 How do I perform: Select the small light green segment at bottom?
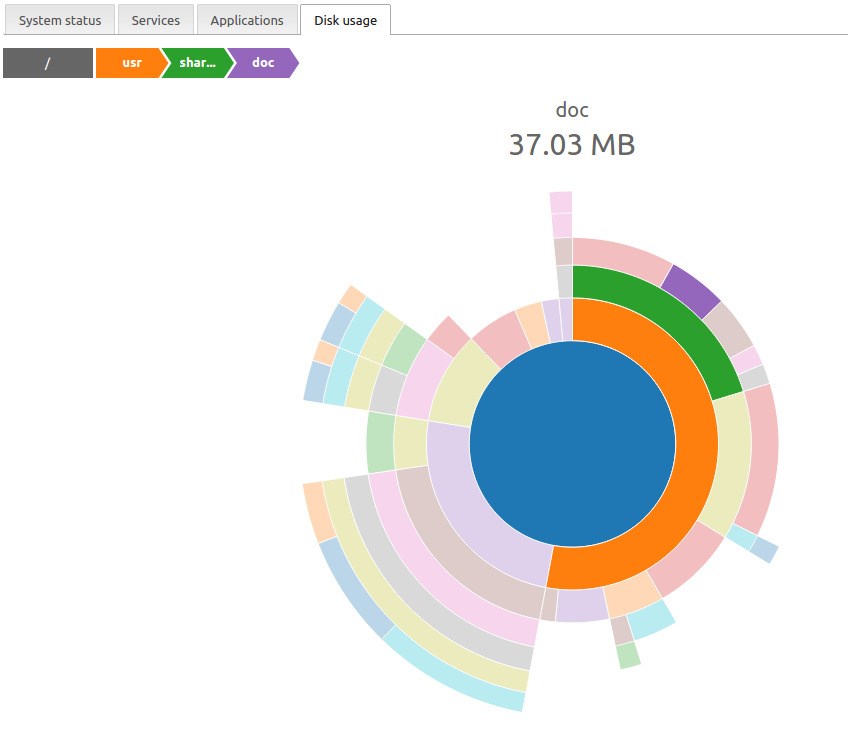[x=628, y=655]
